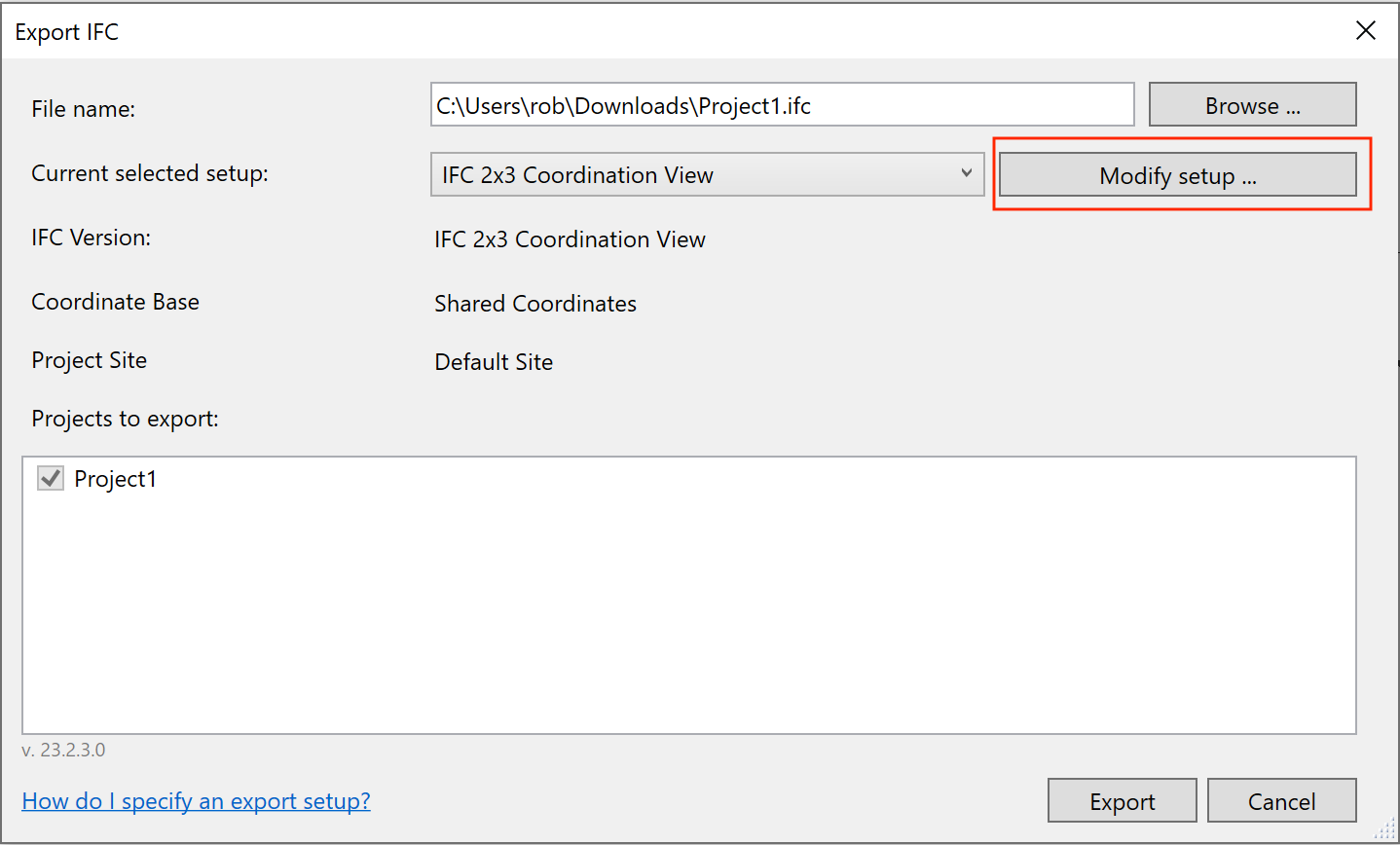The image size is (1400, 845).
Task: Open the Modify setup ... dialog
Action: tap(1177, 175)
